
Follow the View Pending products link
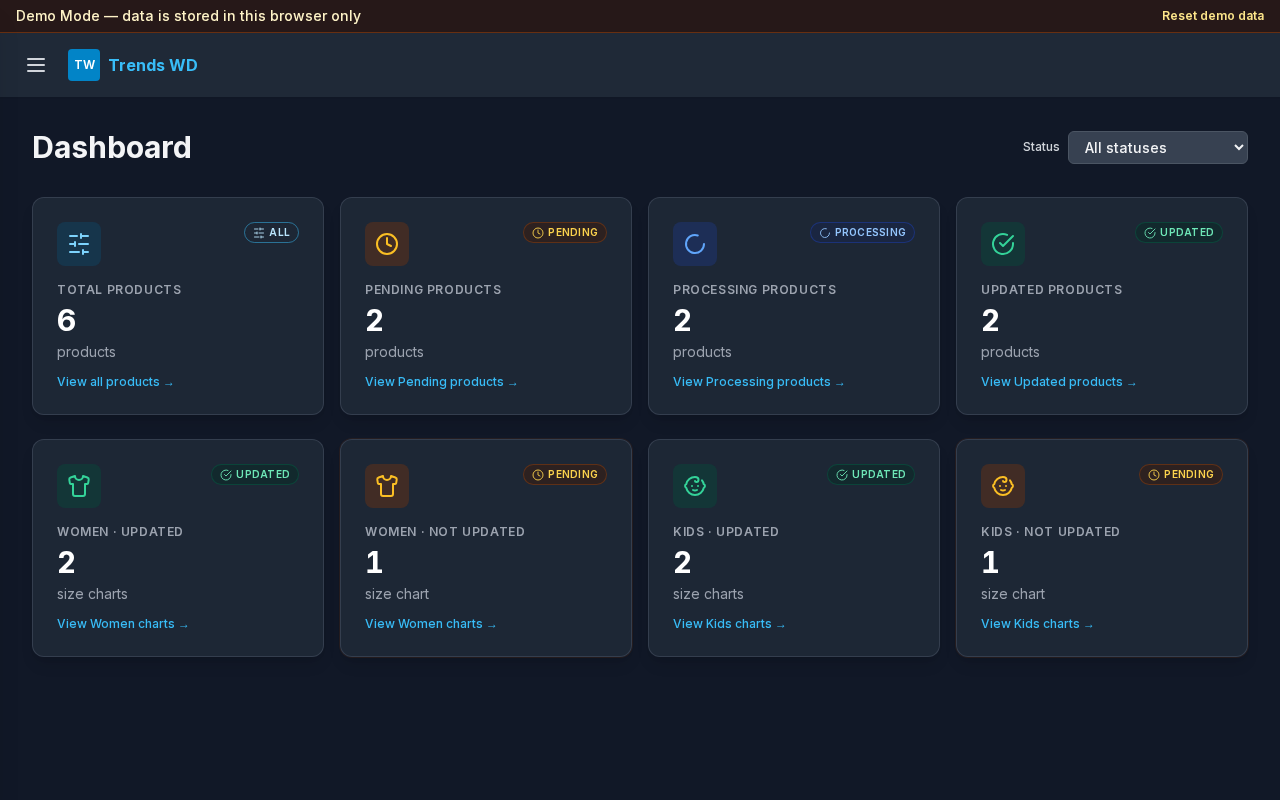[441, 382]
